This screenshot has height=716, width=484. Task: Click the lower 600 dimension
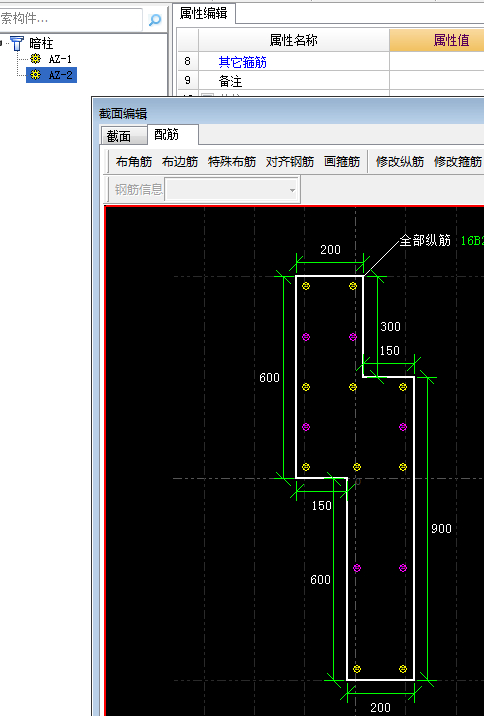click(x=321, y=579)
